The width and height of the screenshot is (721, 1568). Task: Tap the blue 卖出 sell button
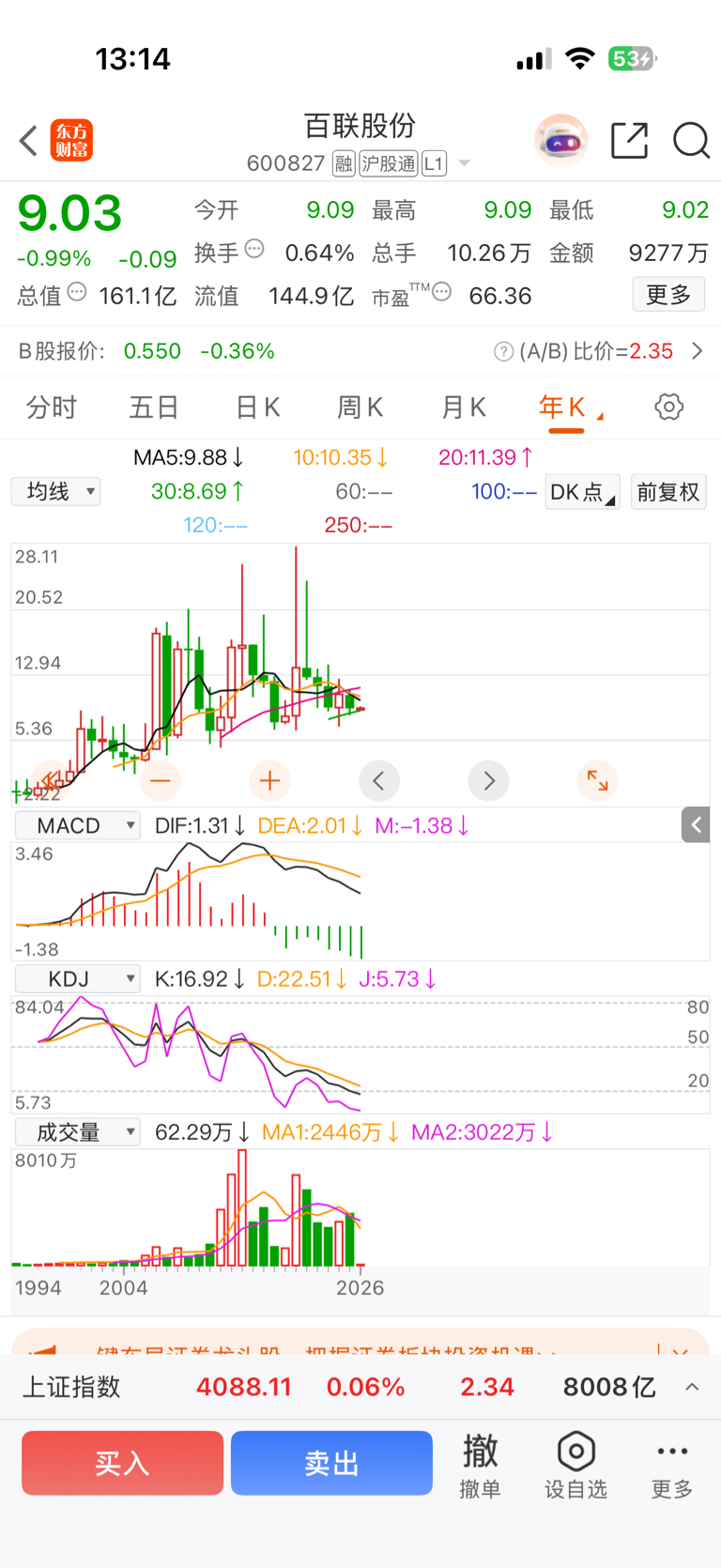331,1463
